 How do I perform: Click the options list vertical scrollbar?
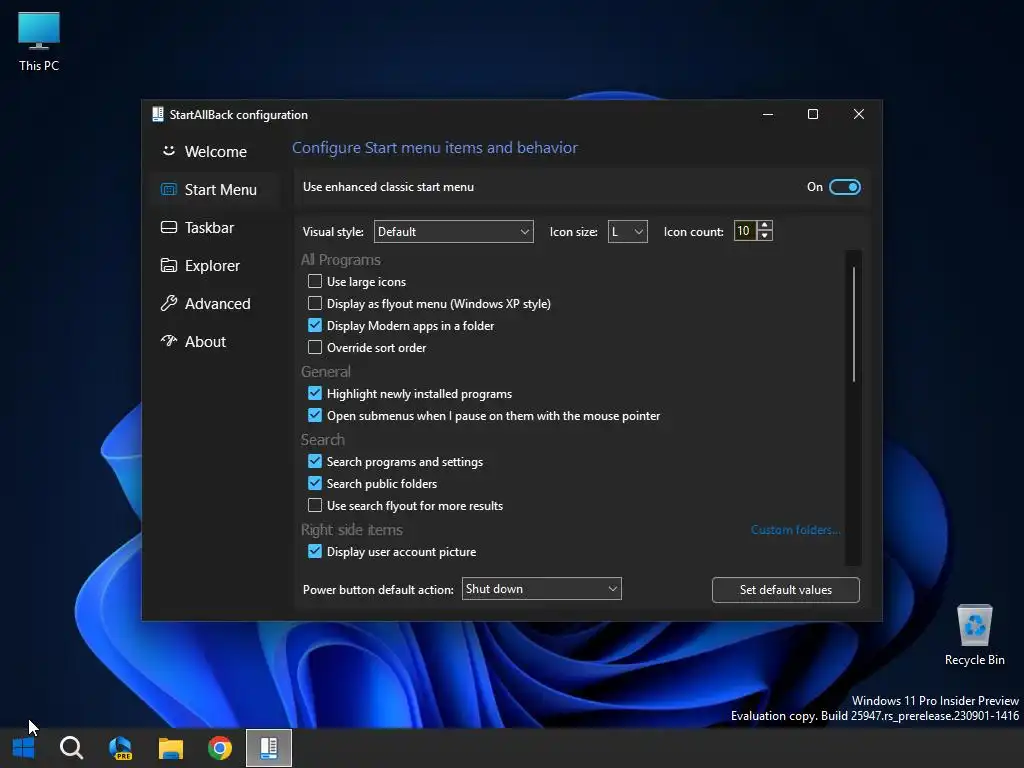pyautogui.click(x=854, y=324)
